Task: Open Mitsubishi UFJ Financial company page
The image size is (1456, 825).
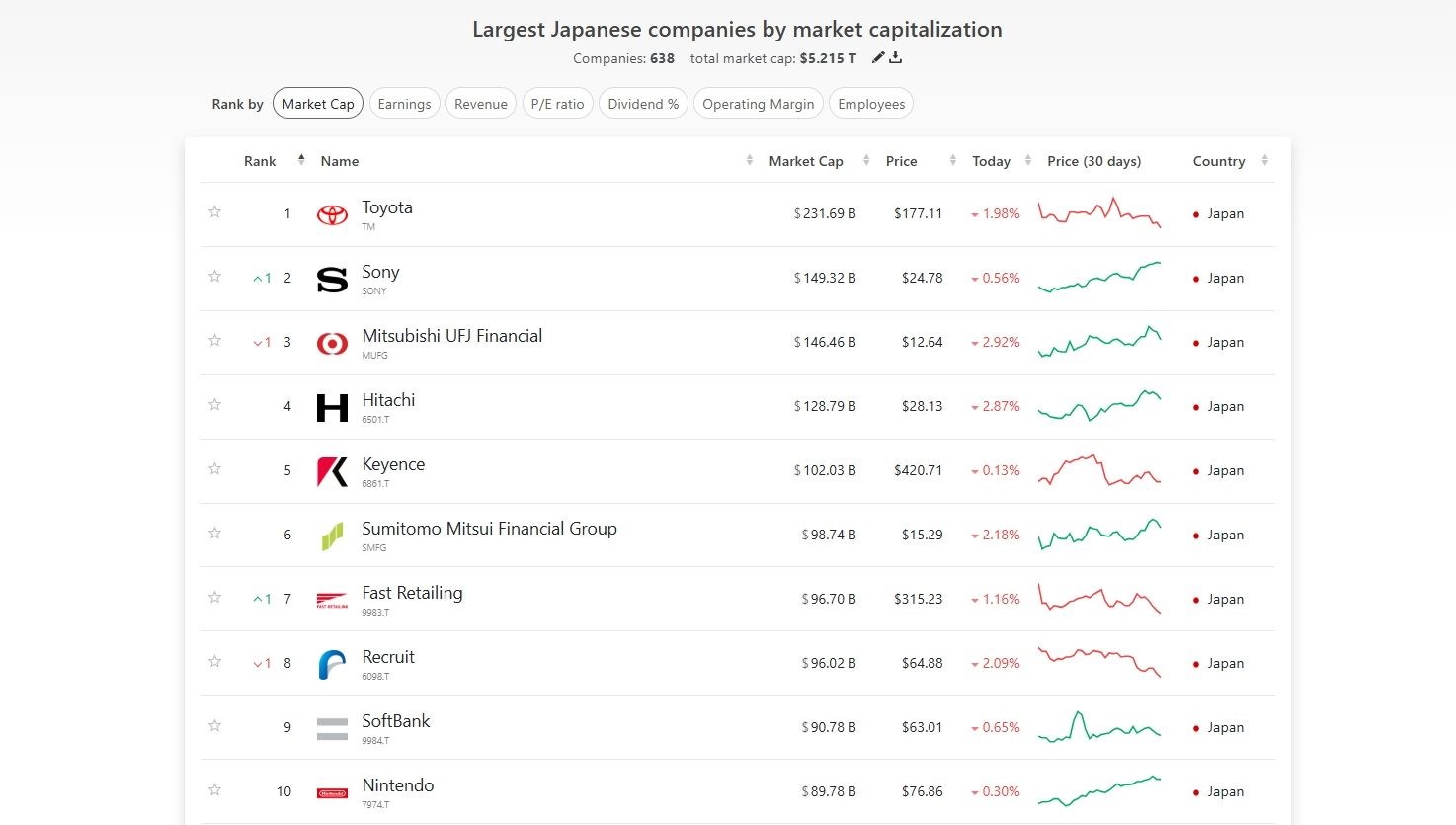Action: pos(451,336)
